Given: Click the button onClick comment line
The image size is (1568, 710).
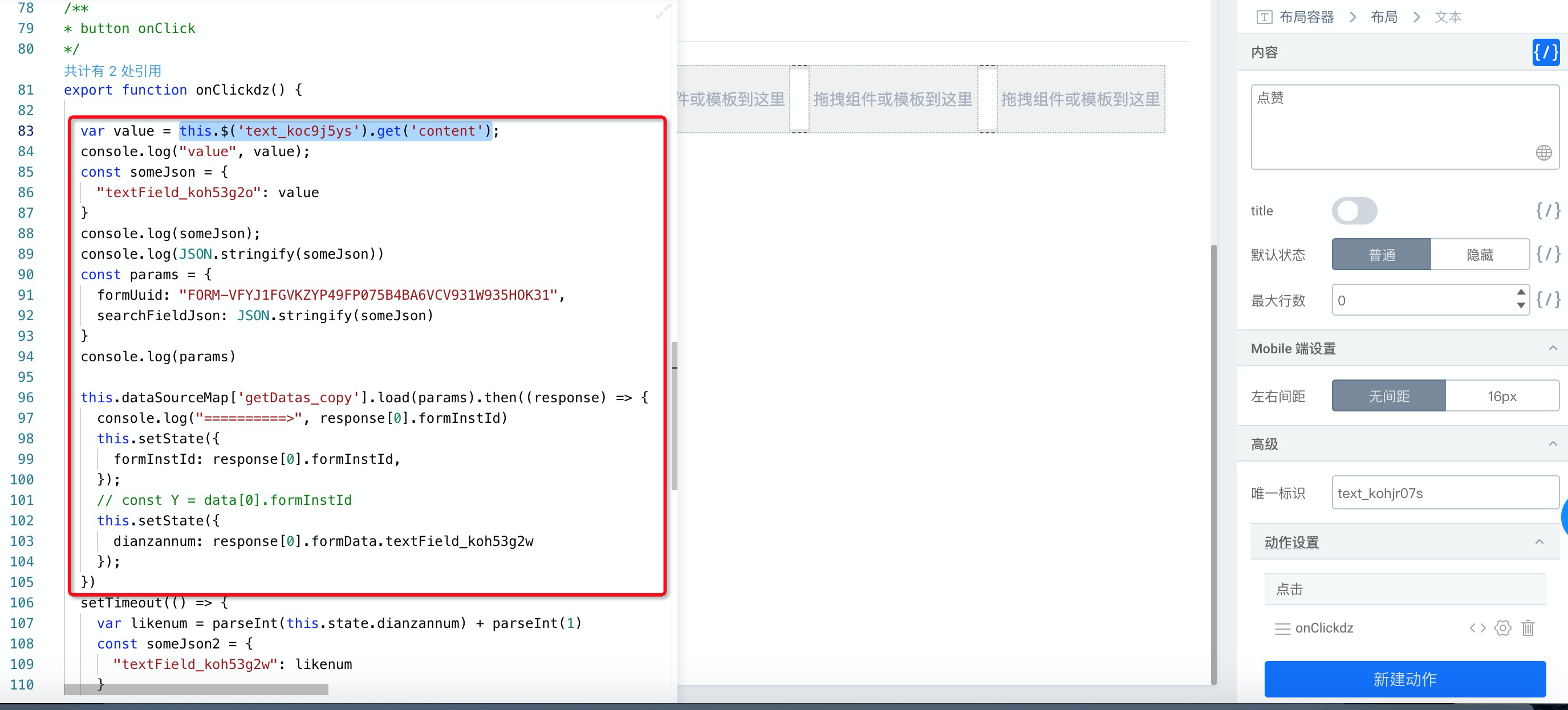Looking at the screenshot, I should [129, 28].
